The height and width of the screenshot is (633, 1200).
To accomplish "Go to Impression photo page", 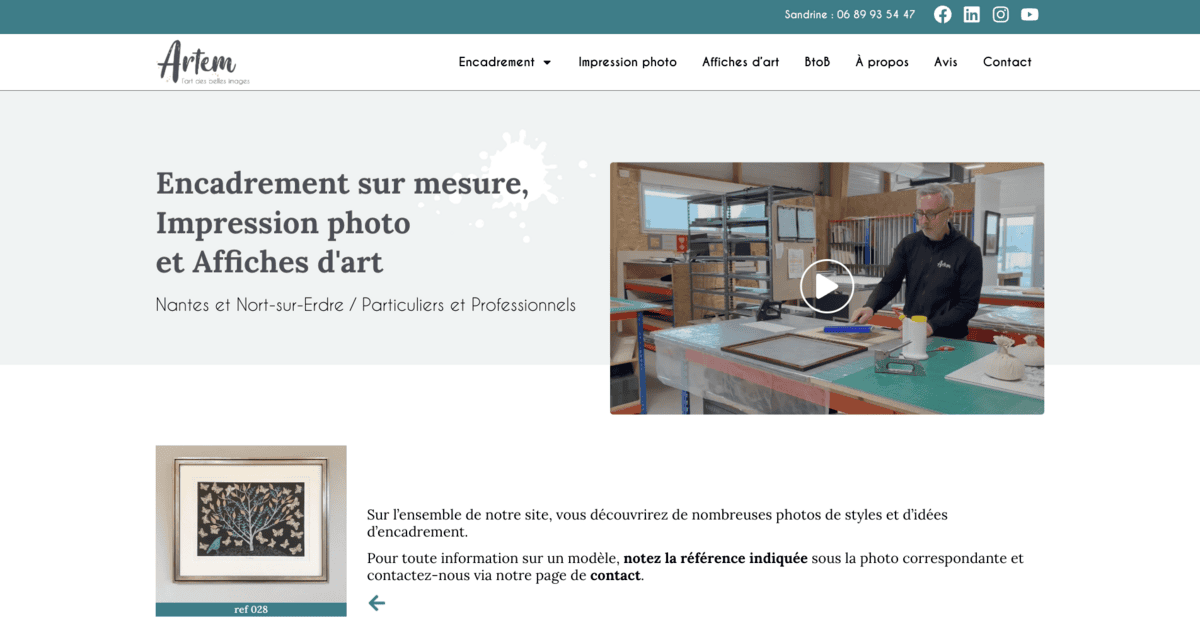I will click(x=627, y=62).
